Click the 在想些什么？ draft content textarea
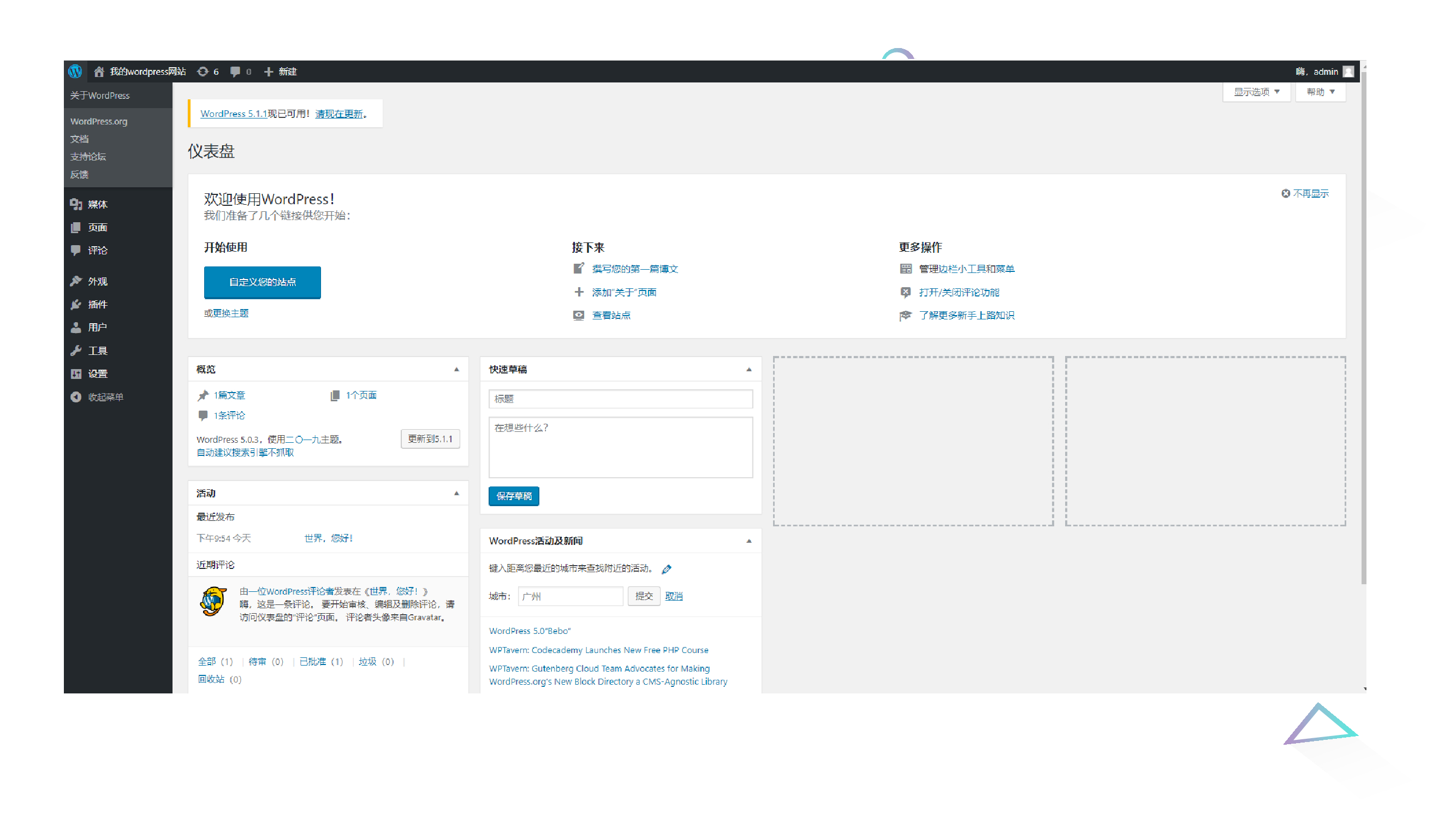 coord(620,447)
